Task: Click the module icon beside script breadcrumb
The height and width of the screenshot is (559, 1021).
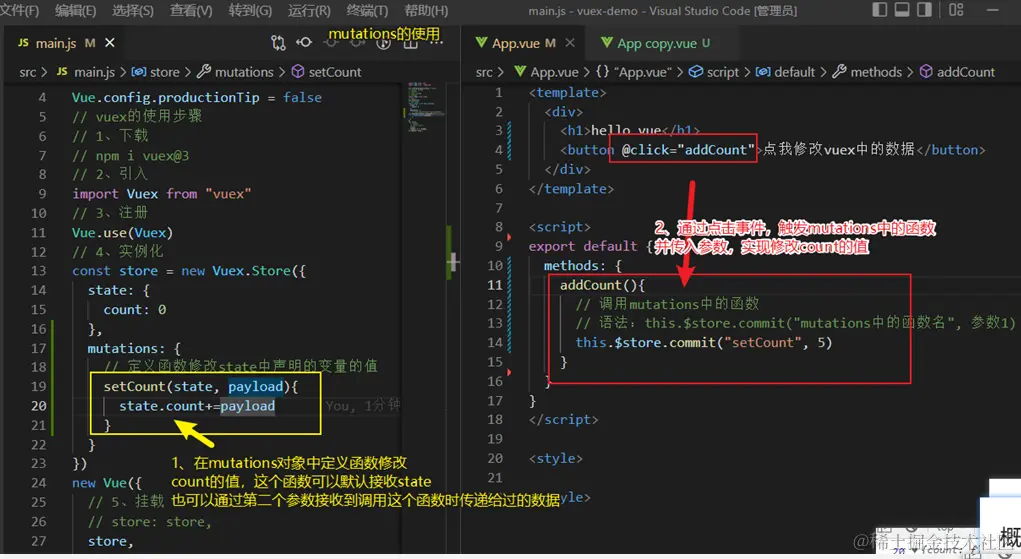Action: [696, 71]
